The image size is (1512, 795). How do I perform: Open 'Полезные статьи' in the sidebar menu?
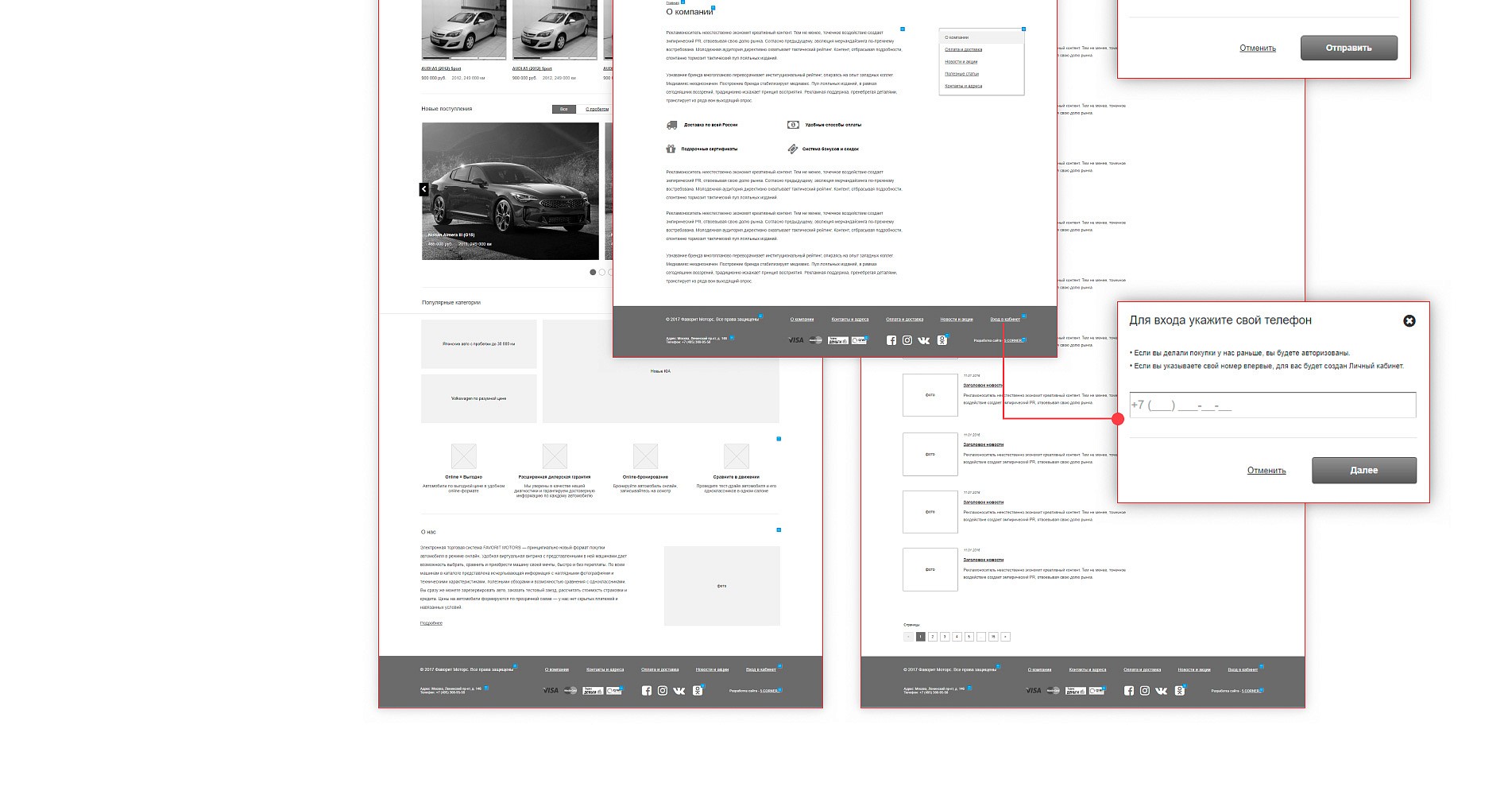(961, 74)
